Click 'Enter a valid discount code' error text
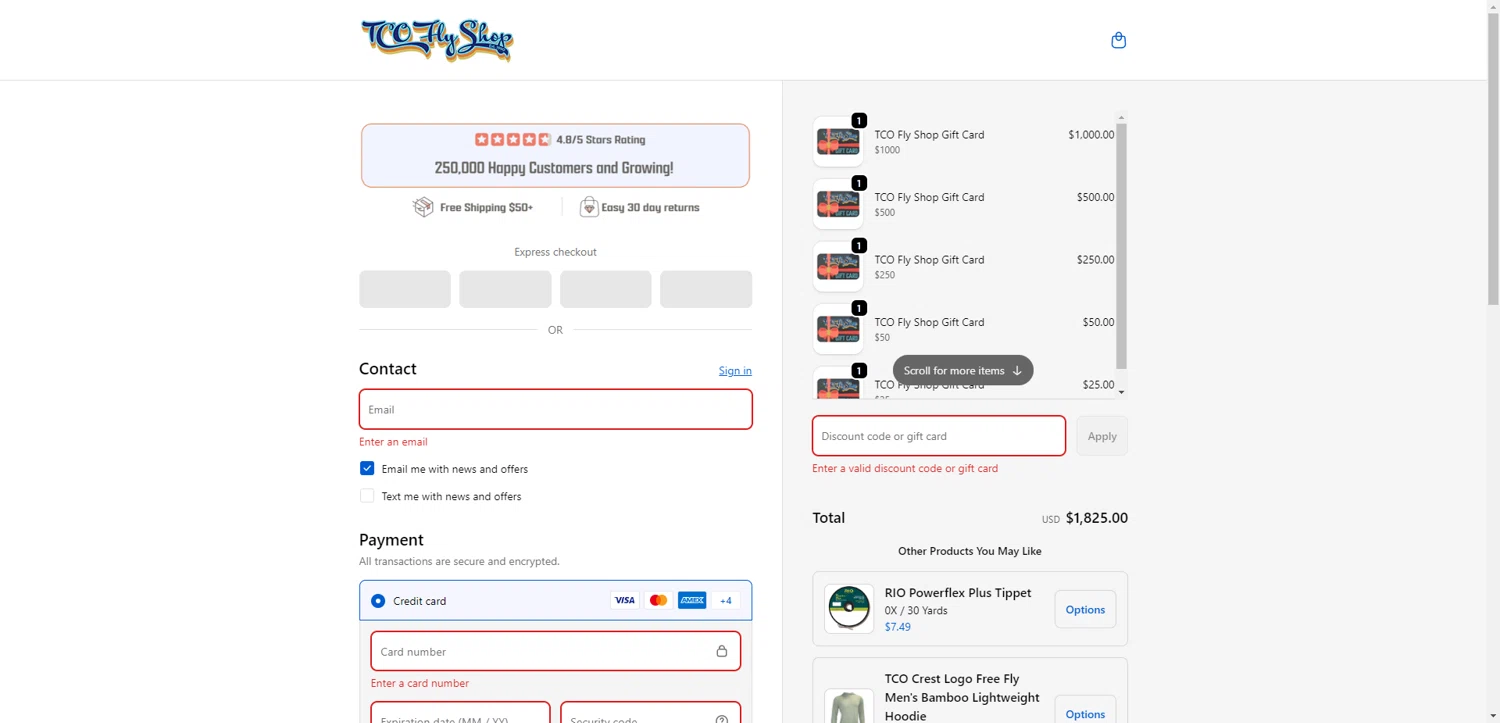This screenshot has height=723, width=1500. click(905, 468)
